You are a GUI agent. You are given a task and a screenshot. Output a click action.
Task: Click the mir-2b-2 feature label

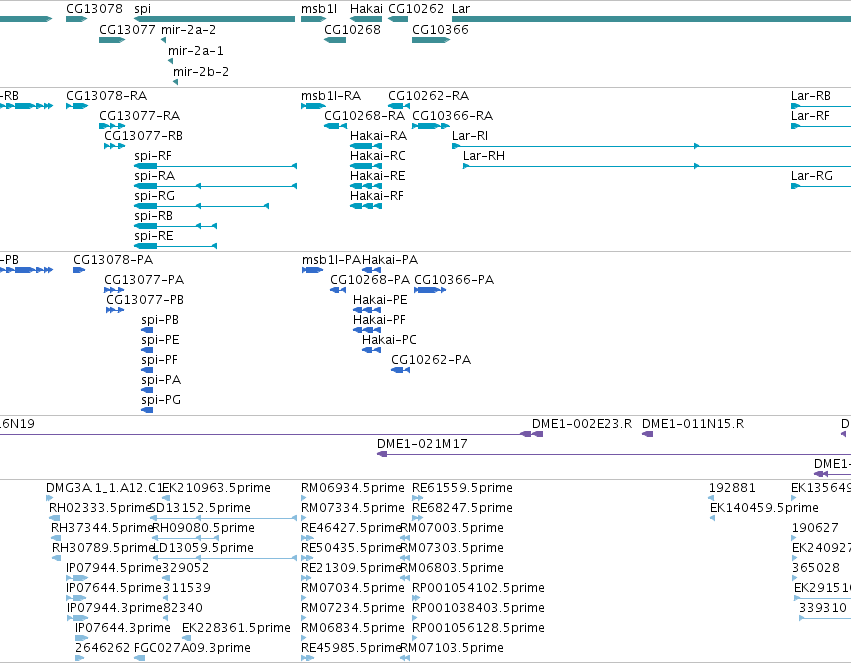[x=201, y=72]
